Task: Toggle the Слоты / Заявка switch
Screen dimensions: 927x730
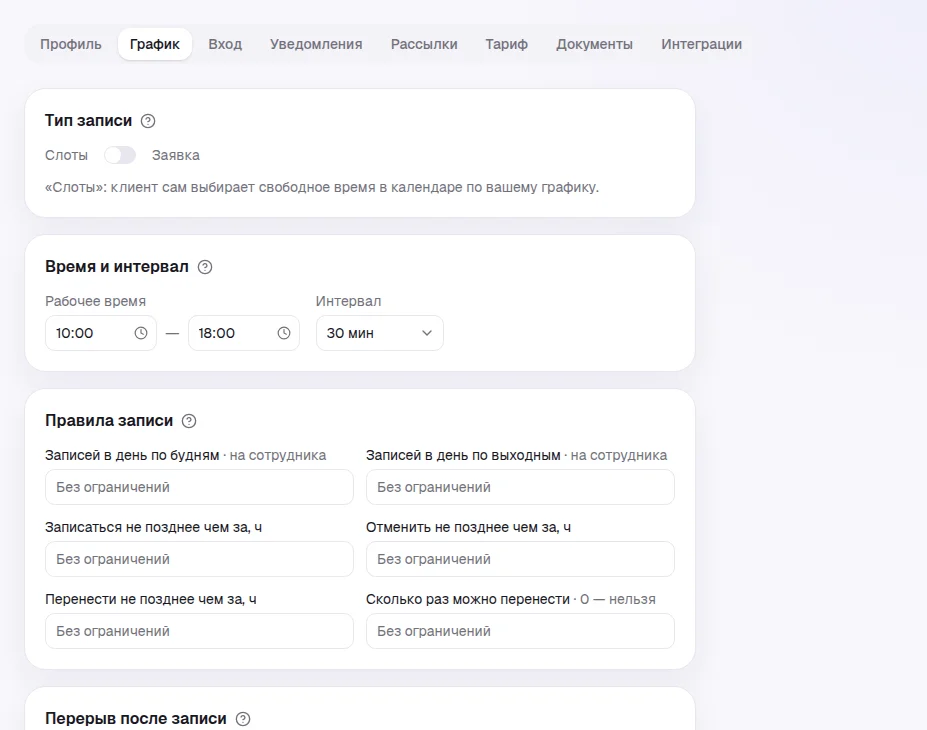Action: [120, 155]
